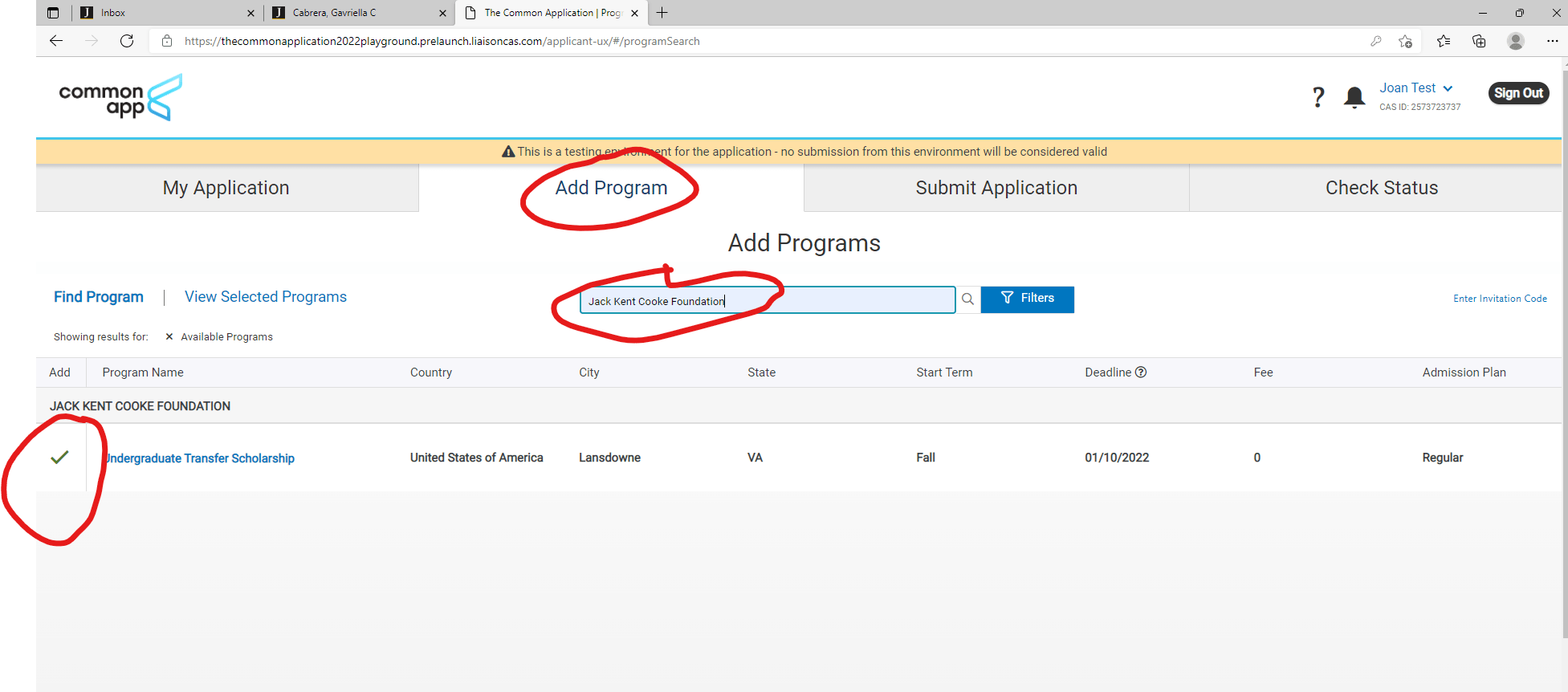Screen dimensions: 1568x692
Task: Open the tab actions menu icon
Action: coord(53,13)
